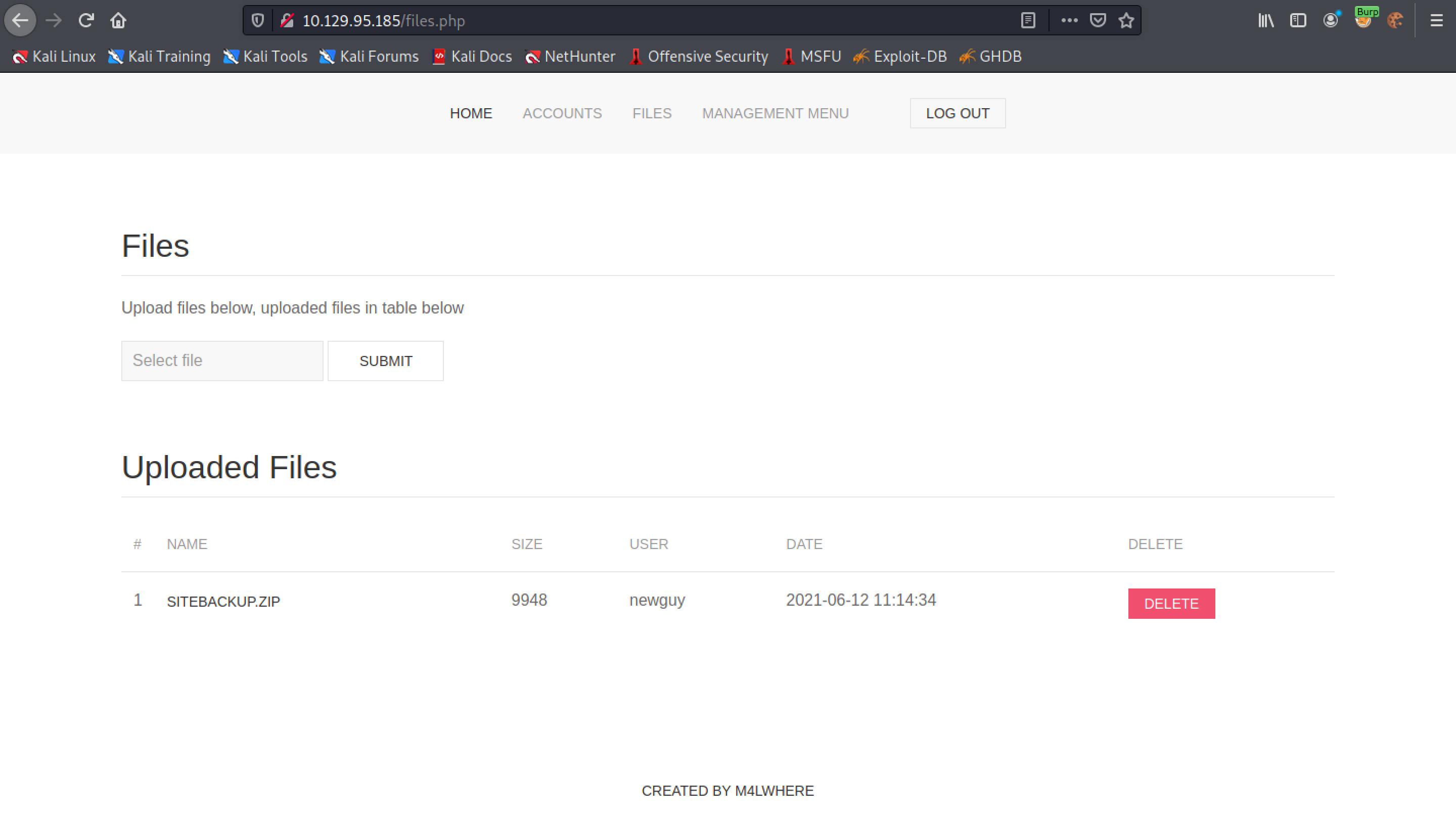
Task: Select the FILES nav item
Action: click(x=652, y=114)
